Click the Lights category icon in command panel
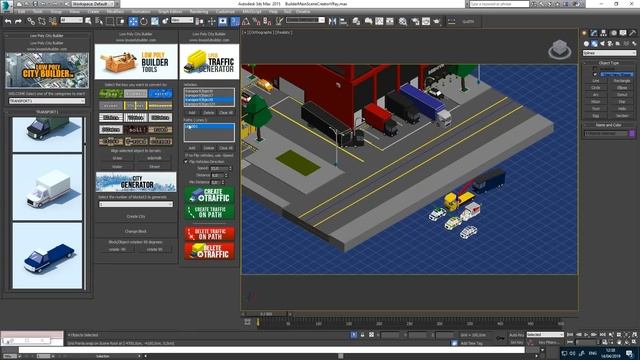Screen dimensions: 640x360 [602, 44]
